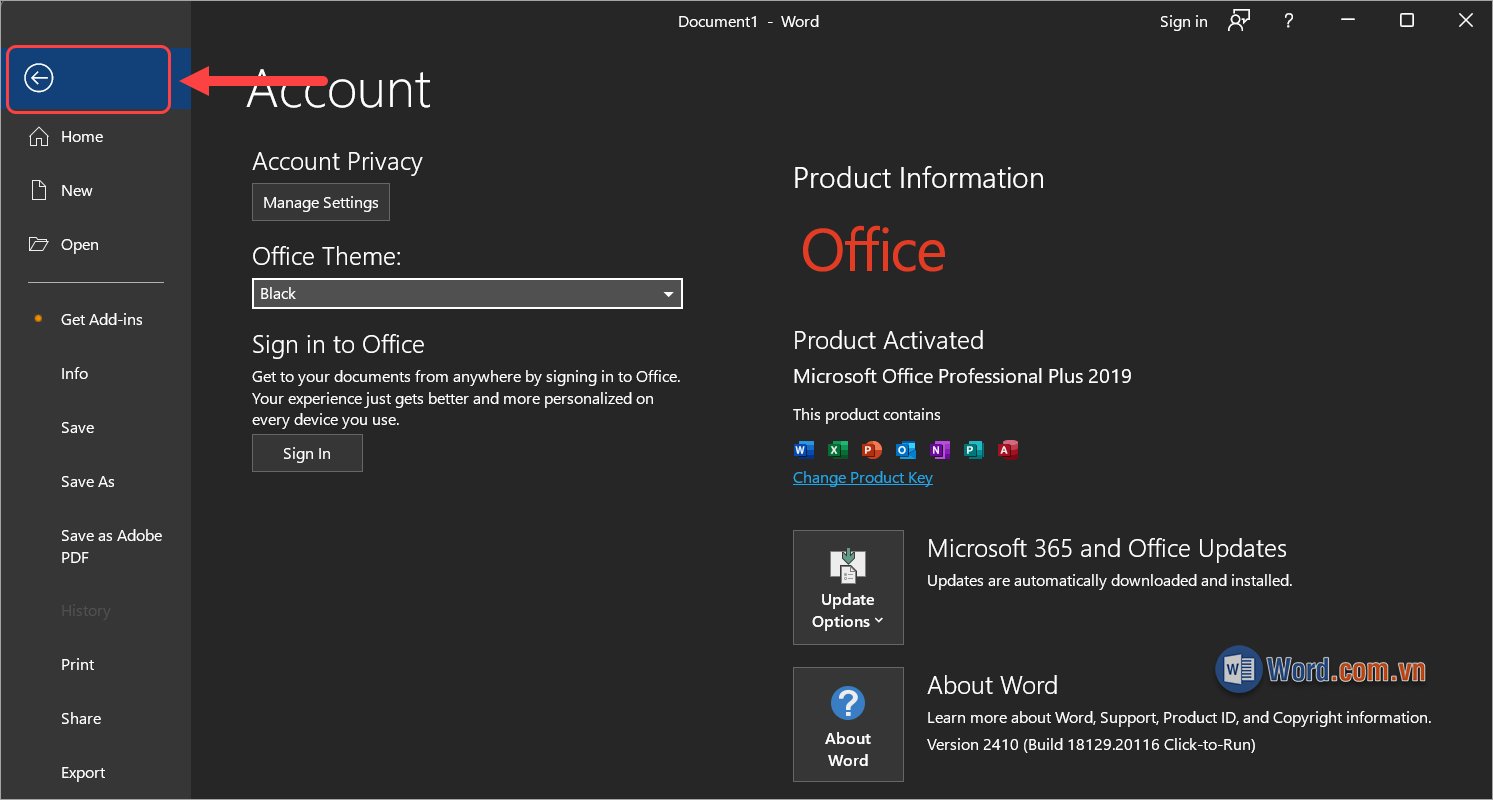Click the OneNote product icon
1493x800 pixels.
click(939, 450)
